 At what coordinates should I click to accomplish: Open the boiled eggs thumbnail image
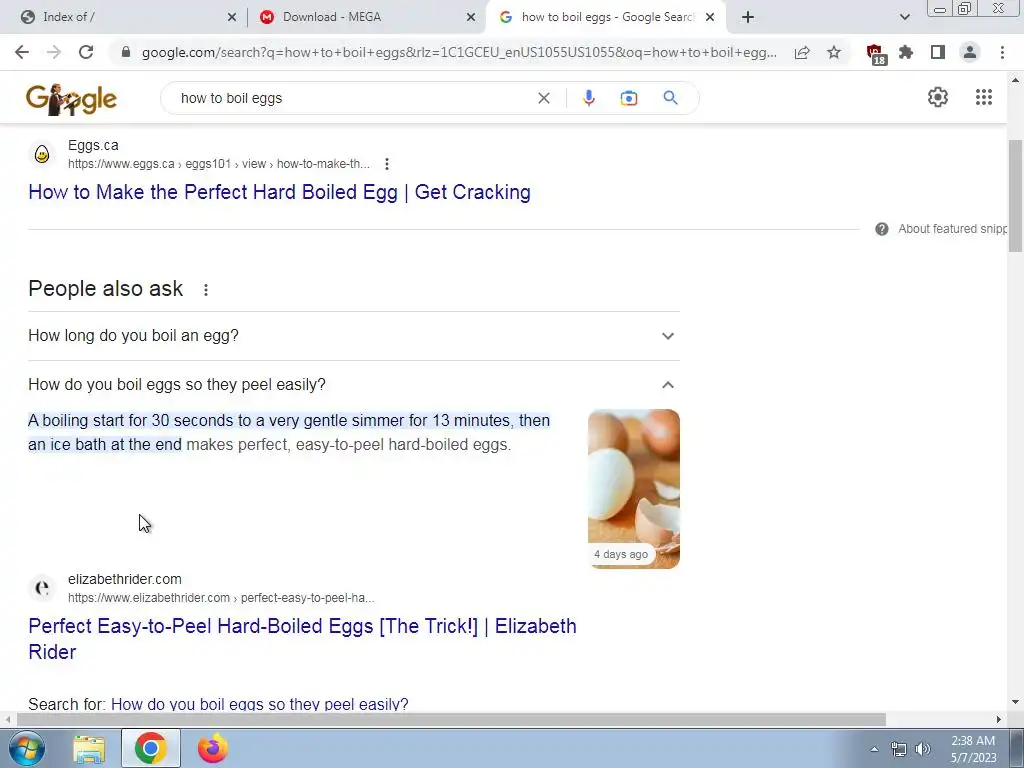633,488
